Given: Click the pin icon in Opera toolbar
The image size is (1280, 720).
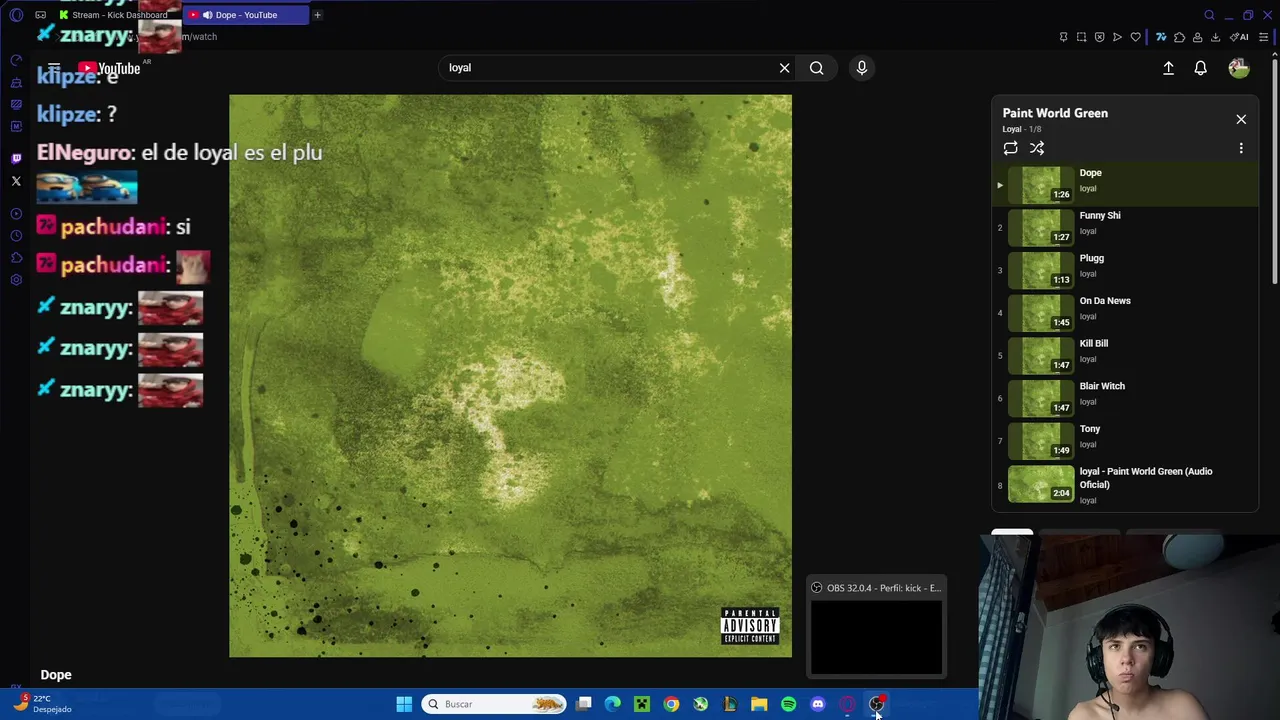Looking at the screenshot, I should click(1063, 37).
